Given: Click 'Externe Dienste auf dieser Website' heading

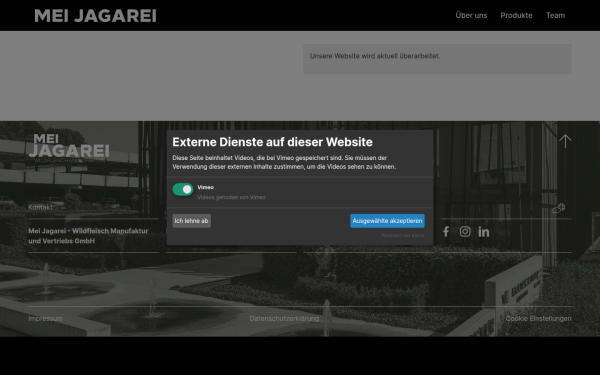Looking at the screenshot, I should pos(272,142).
